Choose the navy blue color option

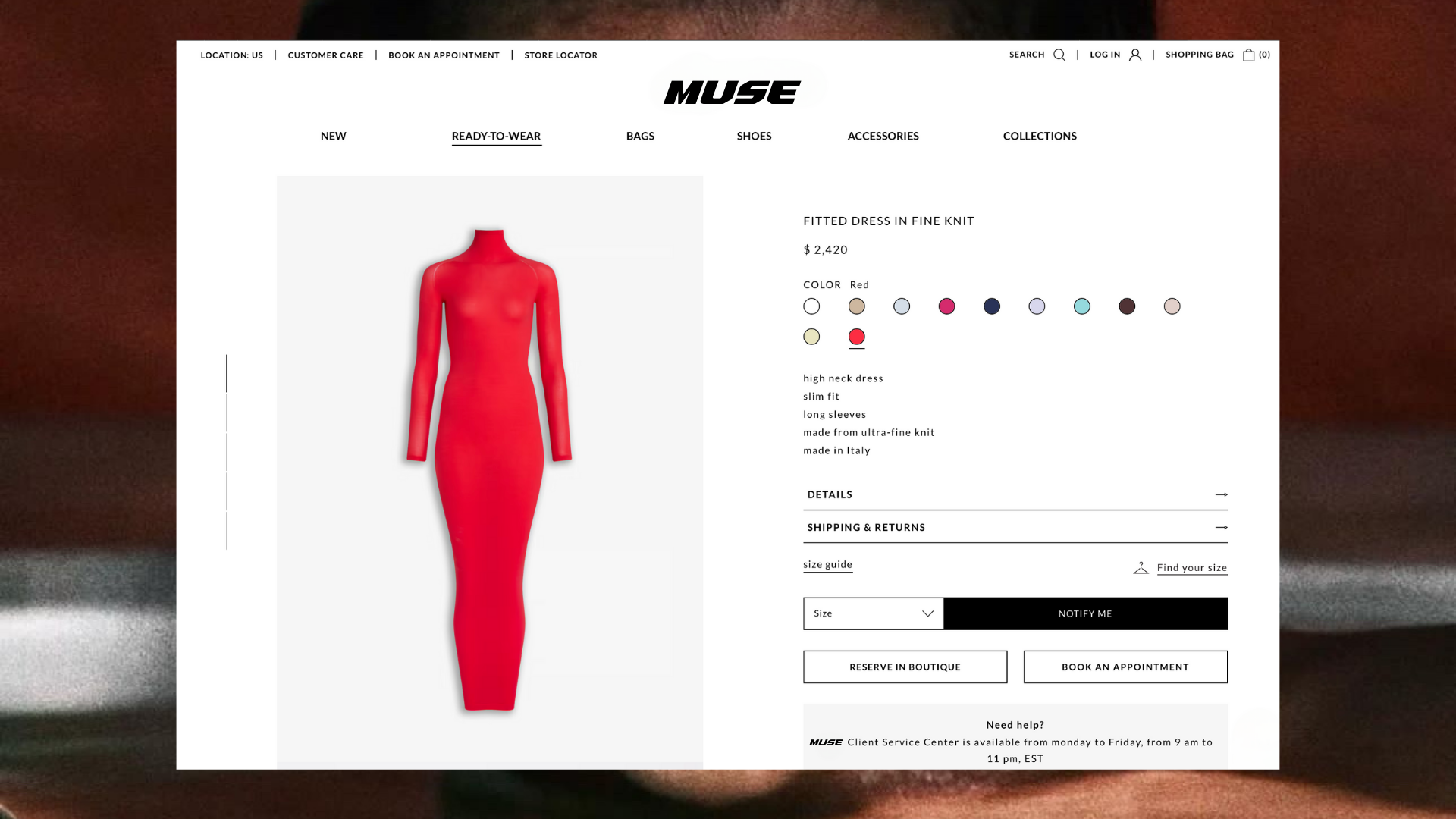coord(992,306)
